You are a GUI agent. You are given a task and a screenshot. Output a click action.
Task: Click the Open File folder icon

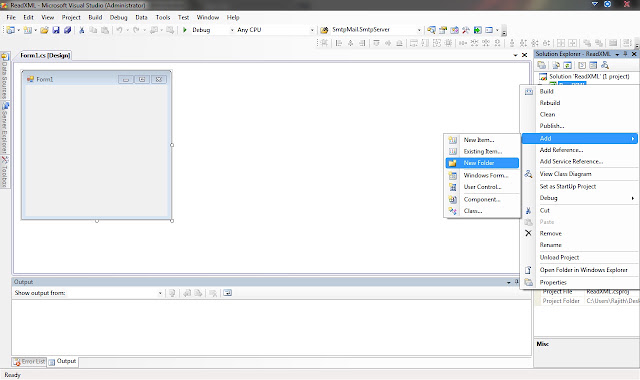click(x=44, y=30)
